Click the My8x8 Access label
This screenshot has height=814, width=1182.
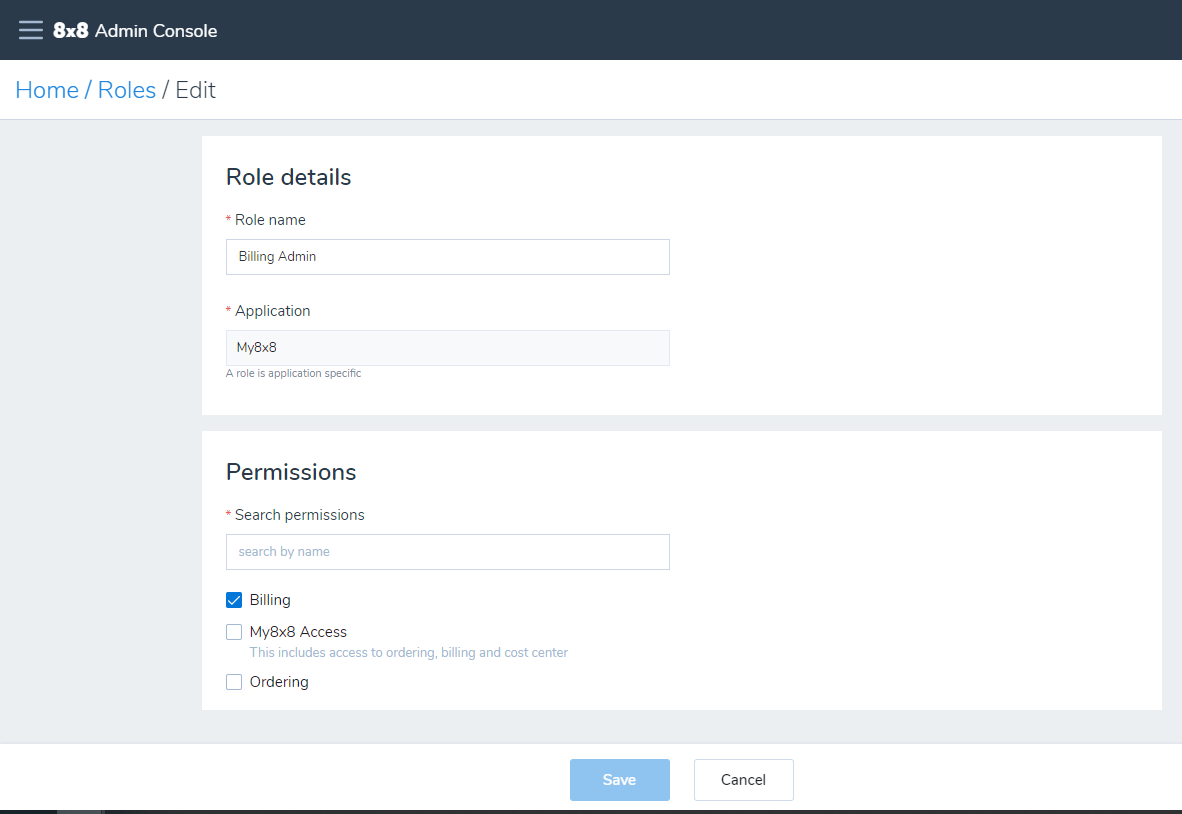point(298,632)
